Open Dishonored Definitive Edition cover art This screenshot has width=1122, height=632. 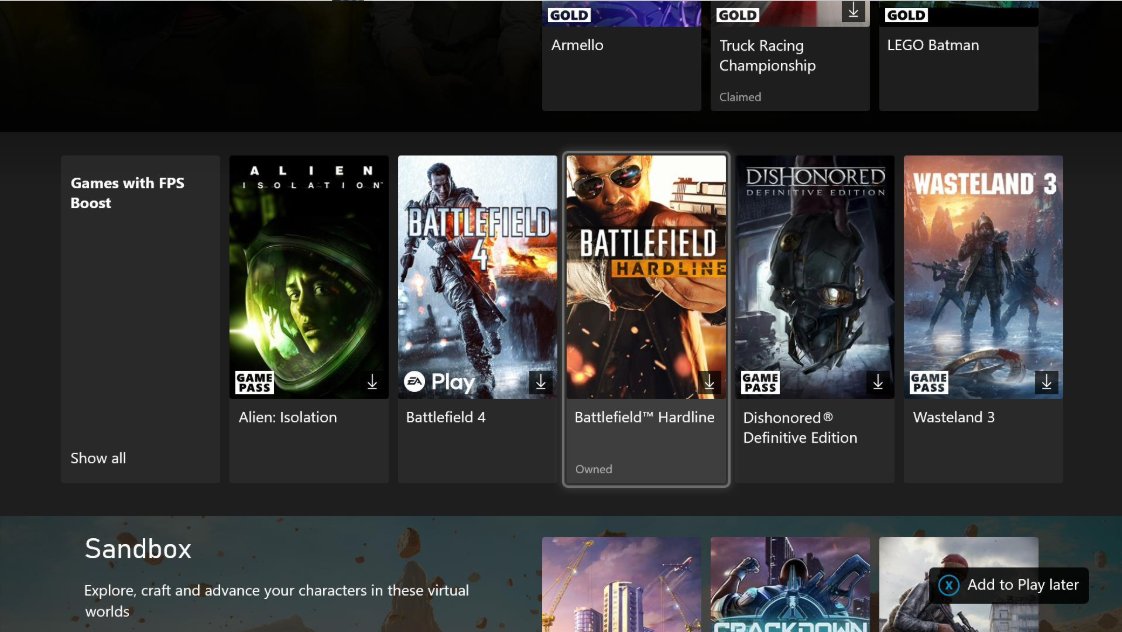click(814, 277)
